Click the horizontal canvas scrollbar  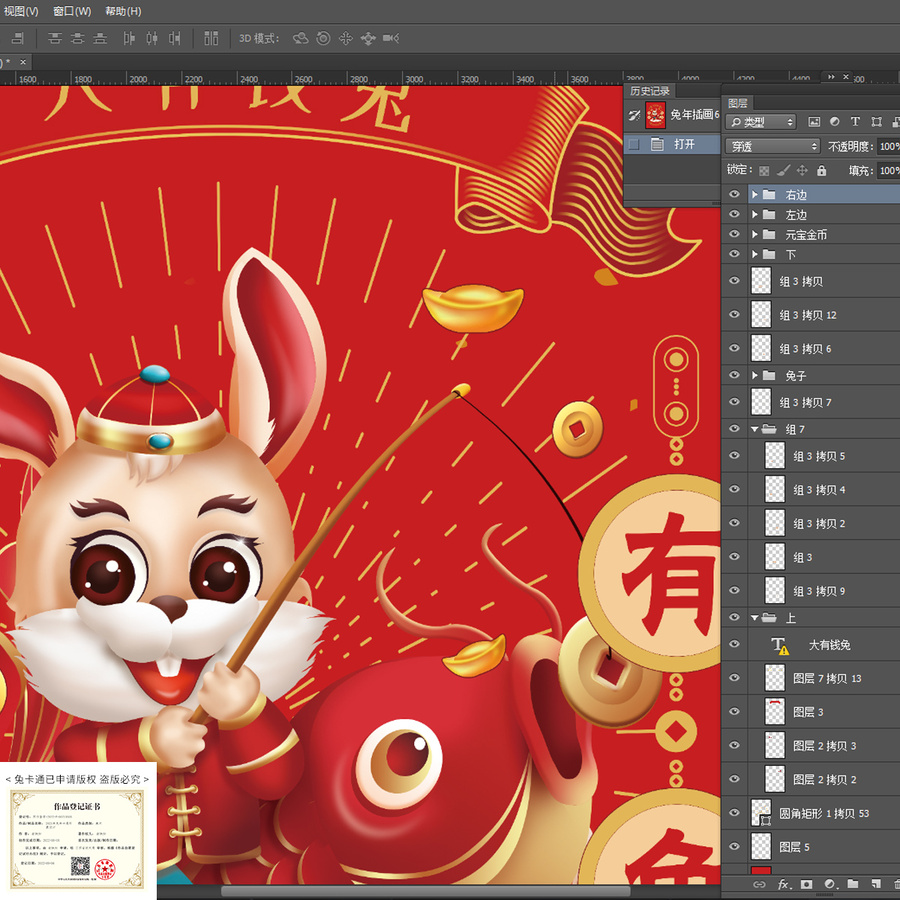pyautogui.click(x=425, y=891)
